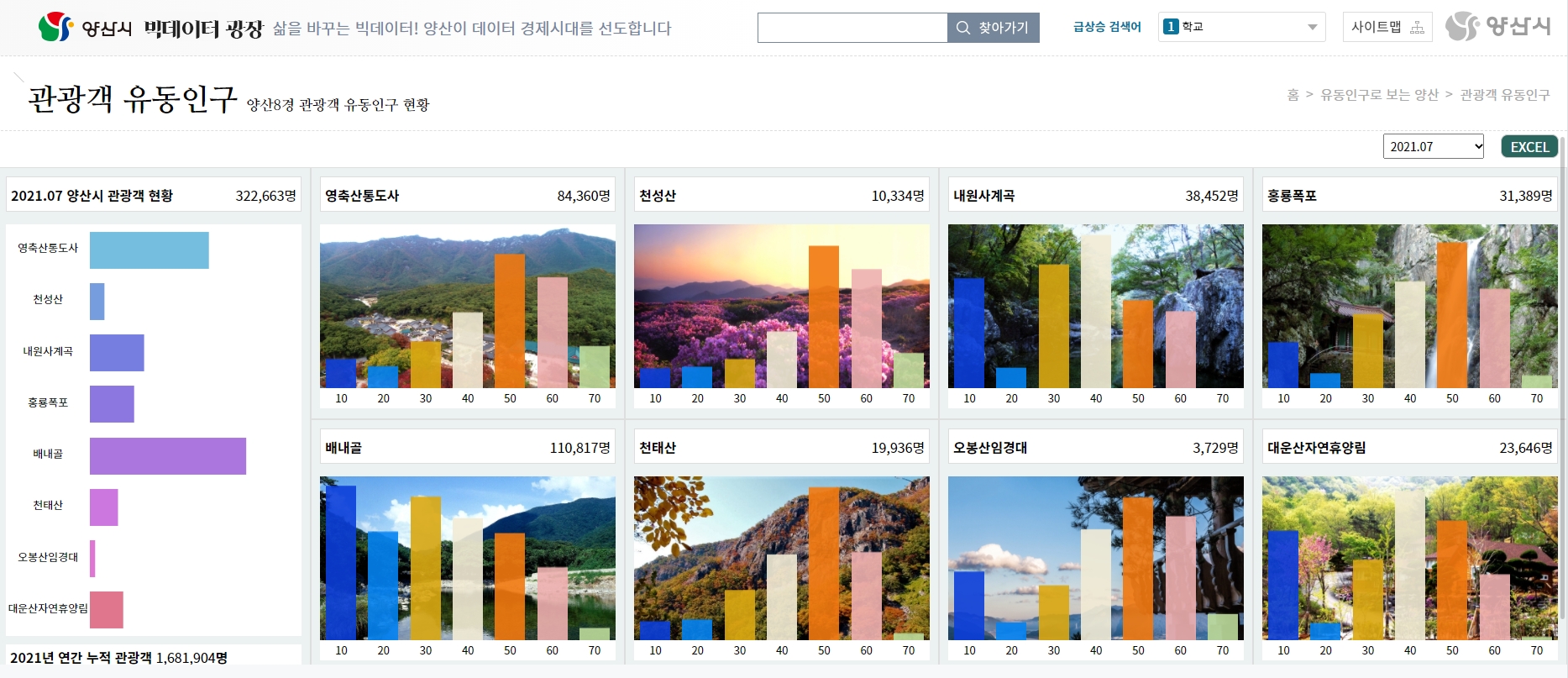Open the 사이트맵 link
This screenshot has height=678, width=1568.
click(x=1387, y=27)
